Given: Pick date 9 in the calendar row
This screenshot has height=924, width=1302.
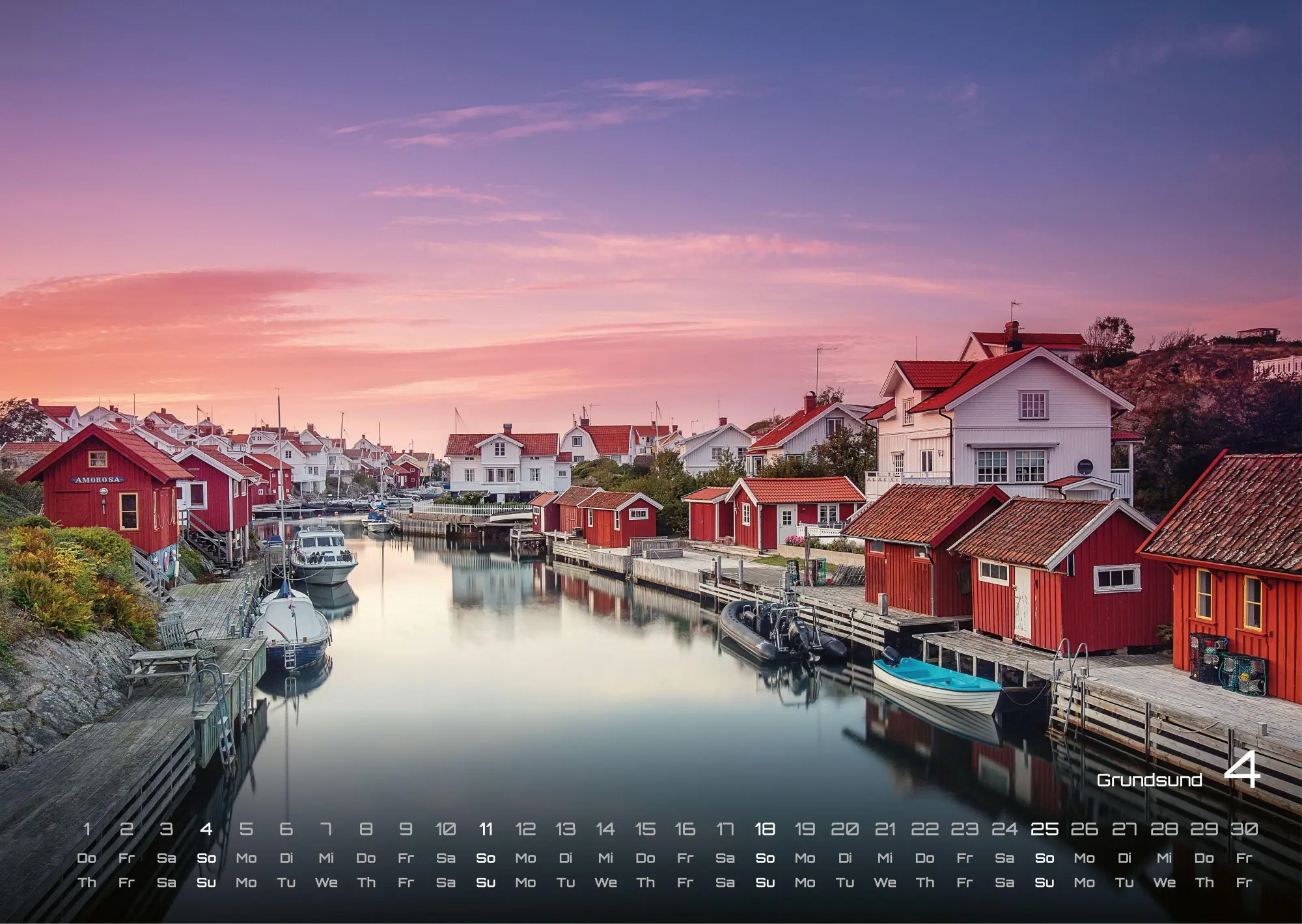Looking at the screenshot, I should point(406,829).
